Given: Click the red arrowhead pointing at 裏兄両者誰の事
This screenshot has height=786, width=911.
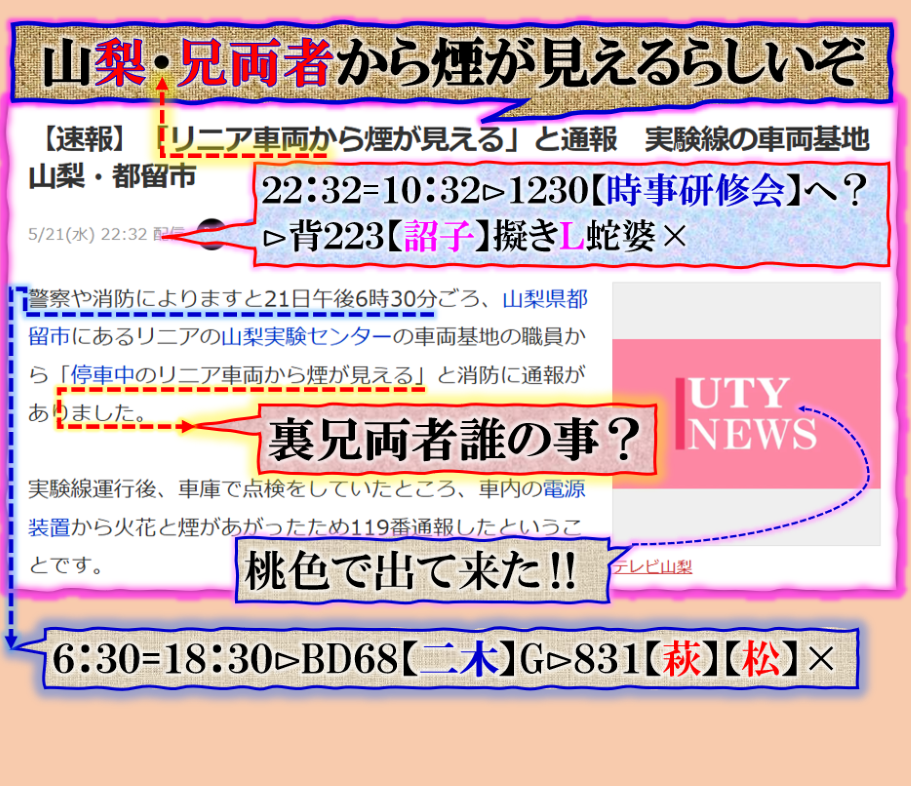Looking at the screenshot, I should coord(190,425).
